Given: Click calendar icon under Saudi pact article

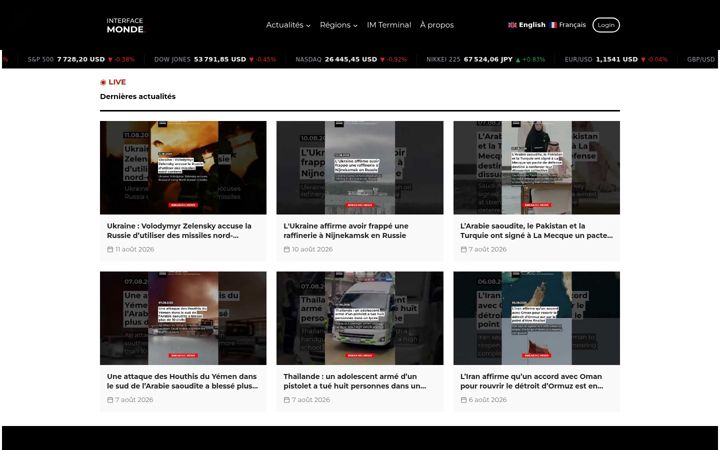Looking at the screenshot, I should [x=463, y=249].
